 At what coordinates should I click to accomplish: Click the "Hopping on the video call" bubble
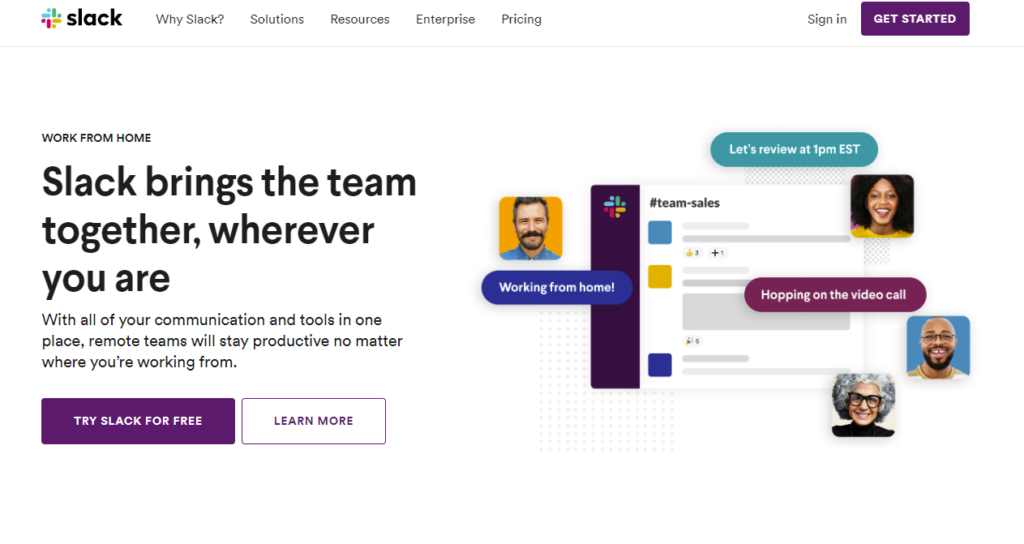(835, 295)
